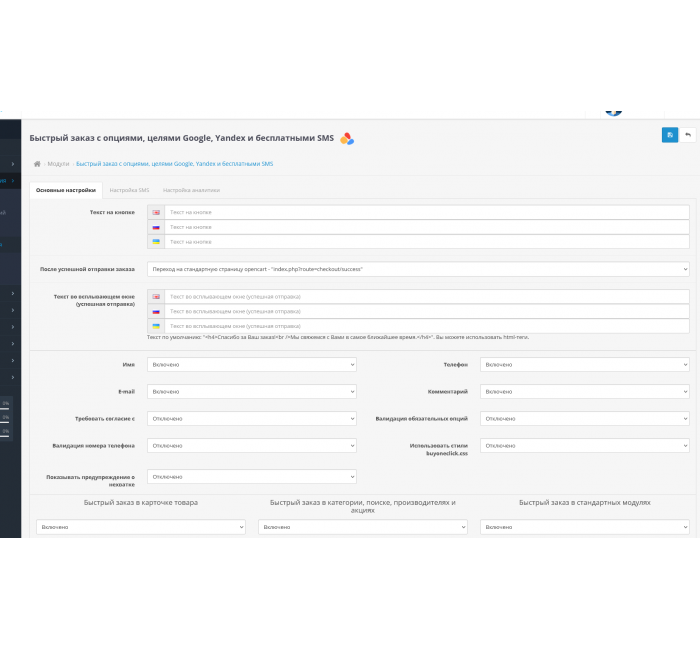Focus English popup text field

[x=427, y=297]
